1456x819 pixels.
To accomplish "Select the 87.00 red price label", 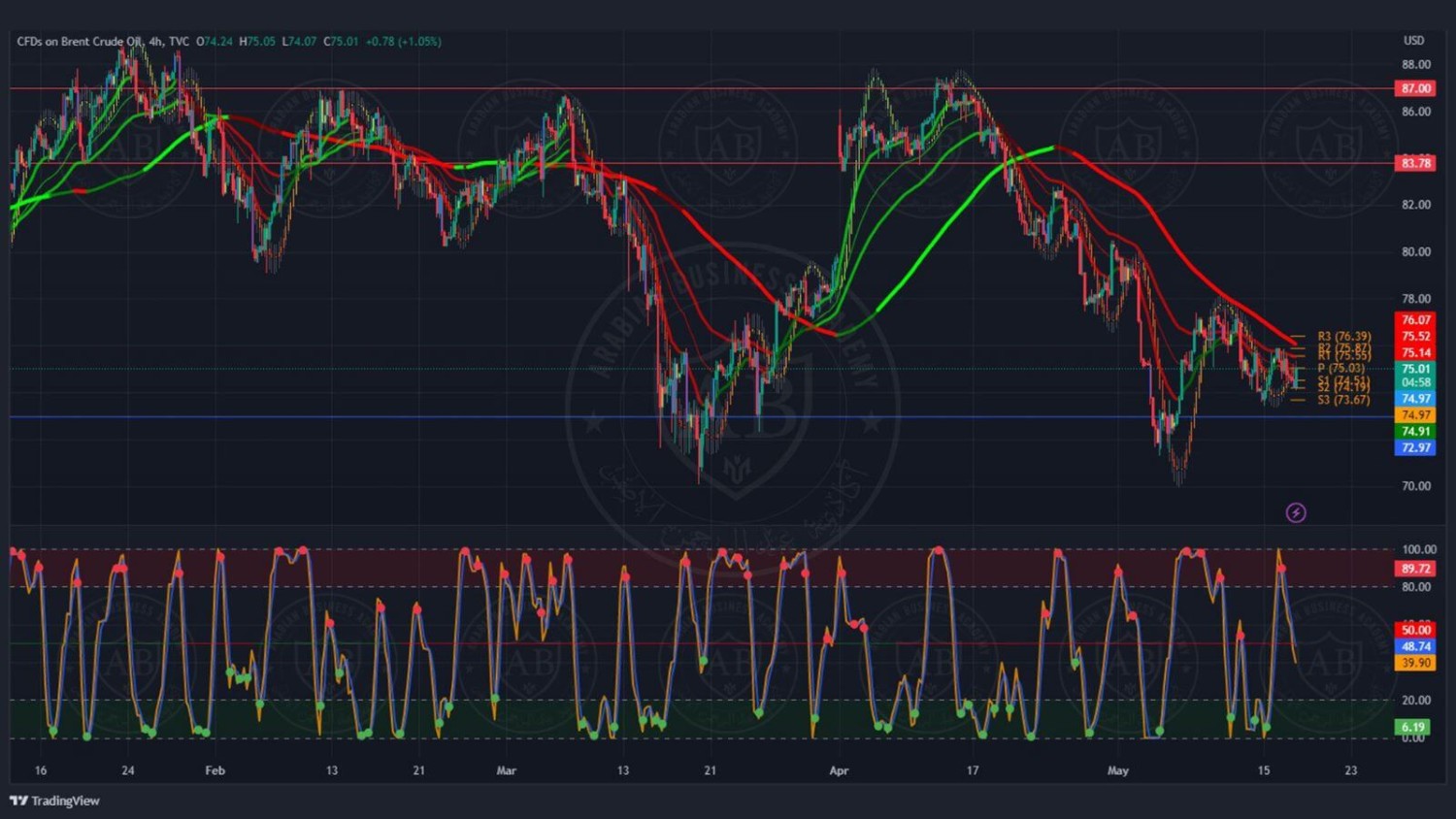I will click(x=1415, y=88).
